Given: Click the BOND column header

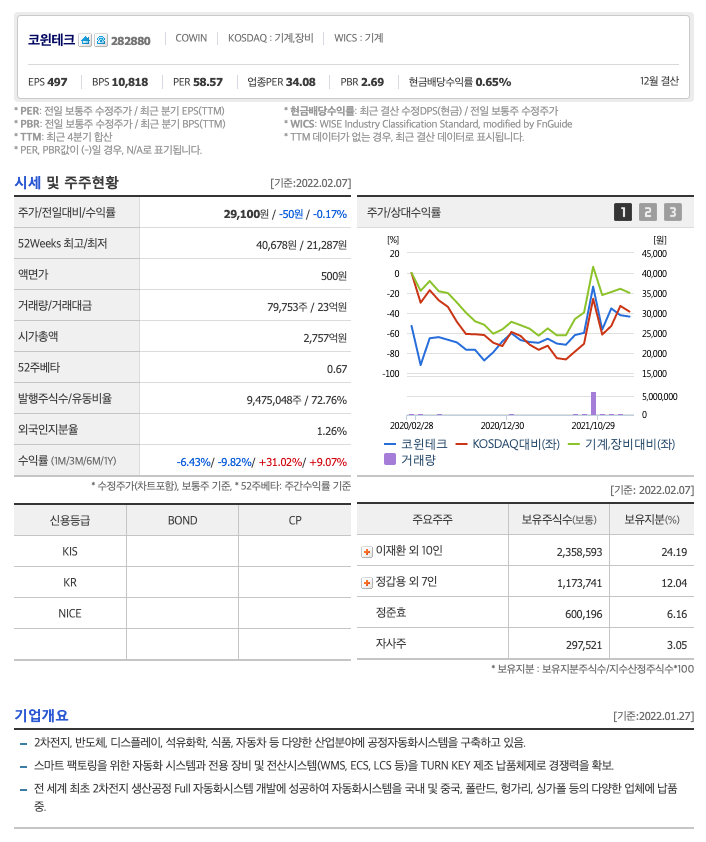Looking at the screenshot, I should pyautogui.click(x=183, y=520).
